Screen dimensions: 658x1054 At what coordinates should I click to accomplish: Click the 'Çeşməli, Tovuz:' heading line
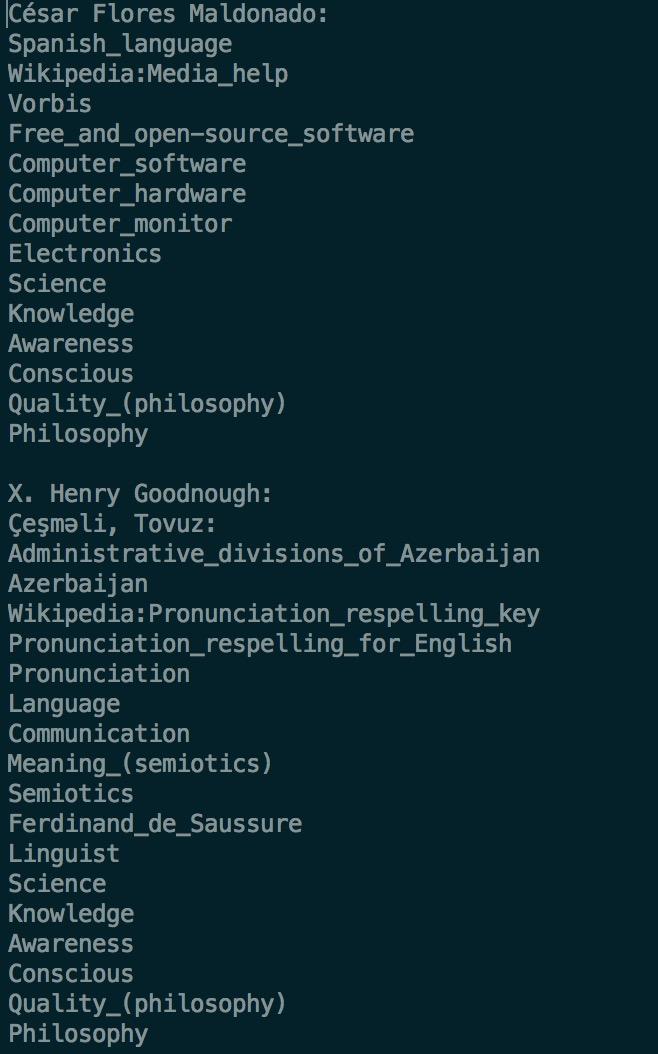tap(112, 524)
